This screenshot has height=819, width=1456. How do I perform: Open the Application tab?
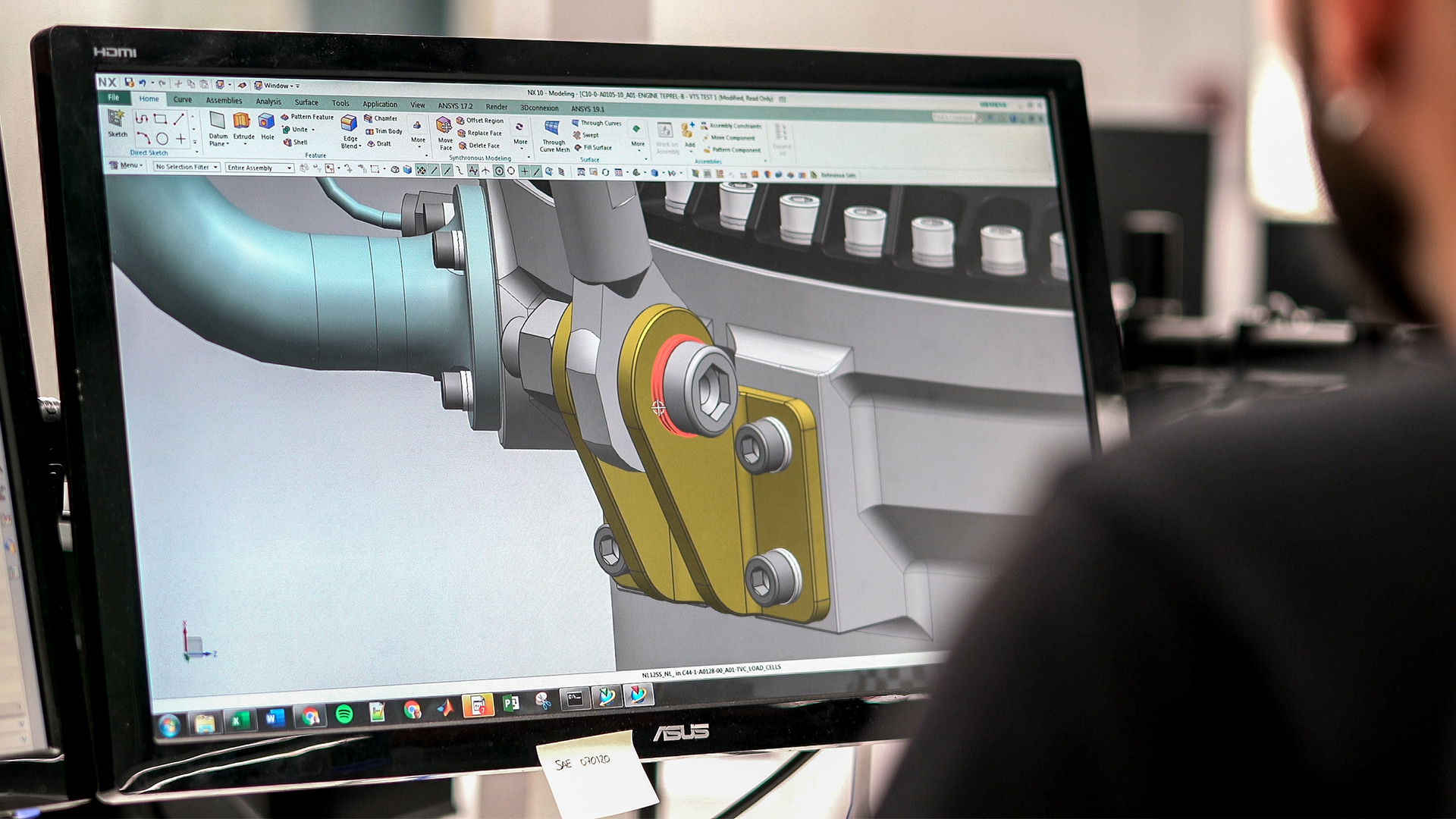click(x=379, y=104)
